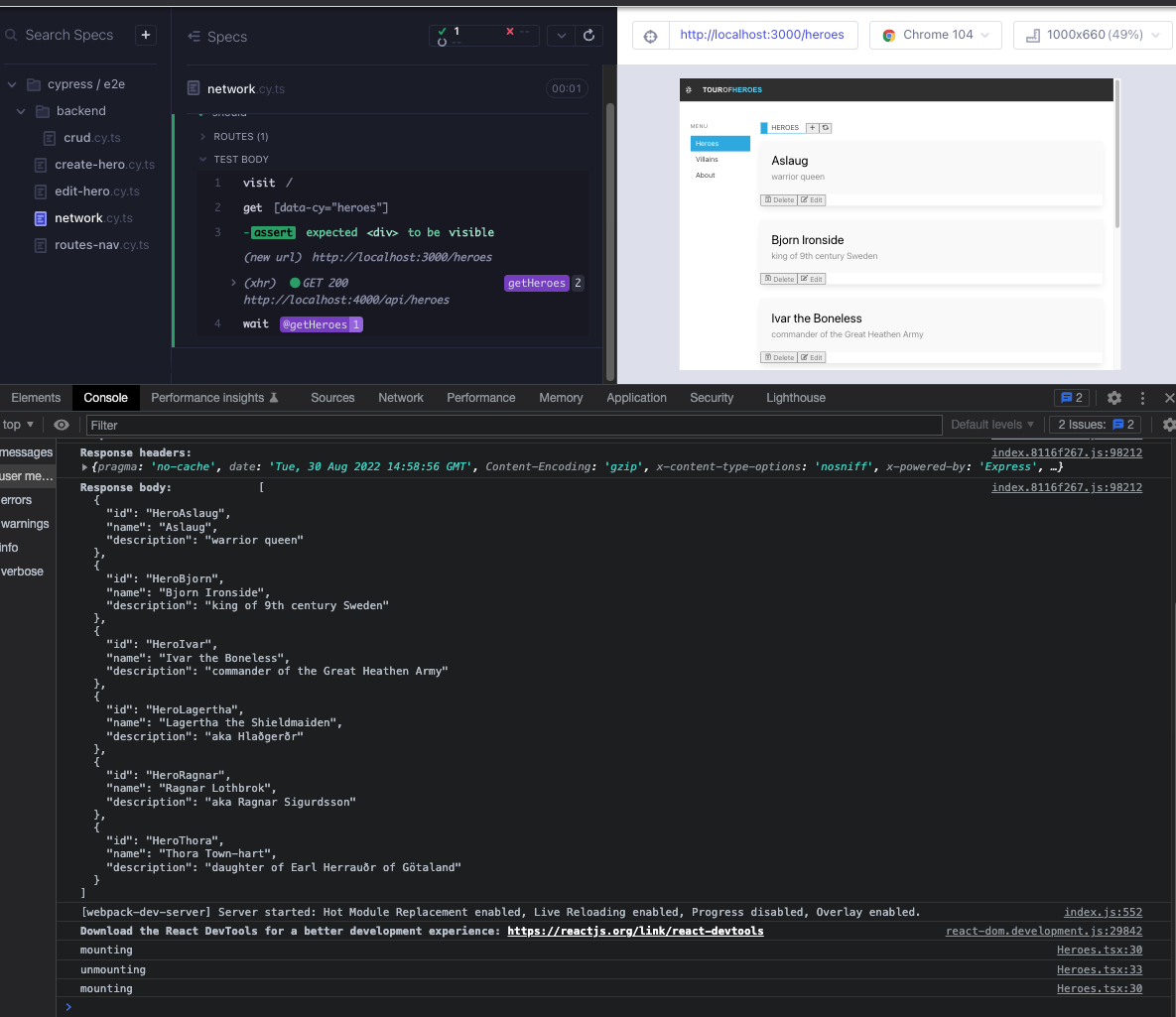Open the react-devtools link
1176x1017 pixels.
[635, 931]
